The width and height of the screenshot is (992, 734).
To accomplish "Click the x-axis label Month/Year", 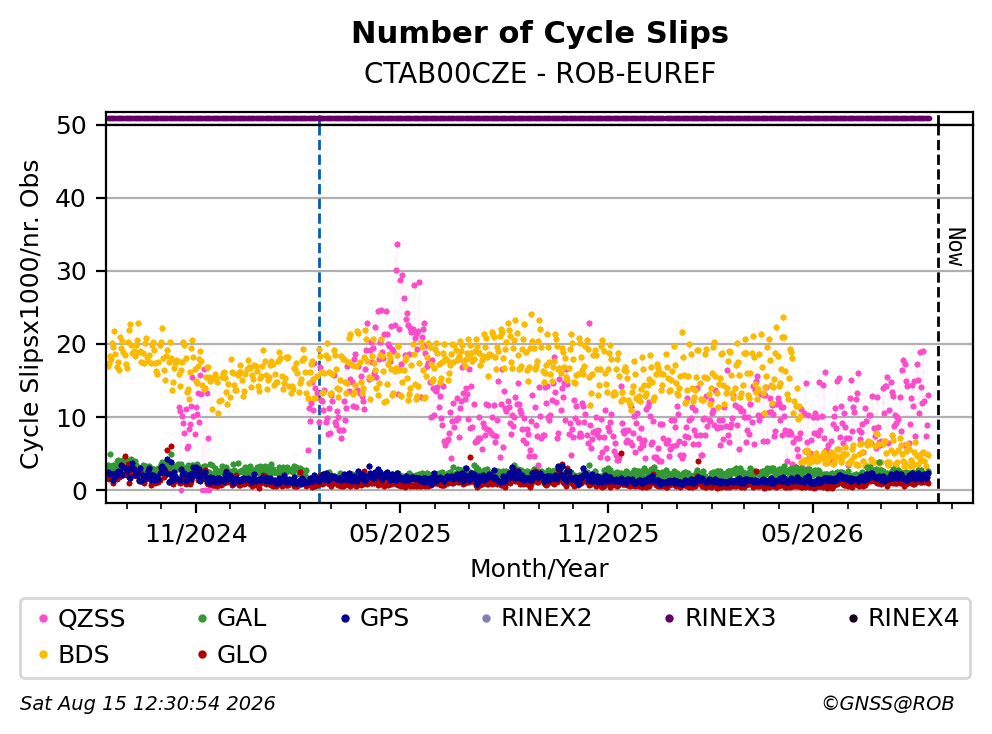I will (x=540, y=569).
